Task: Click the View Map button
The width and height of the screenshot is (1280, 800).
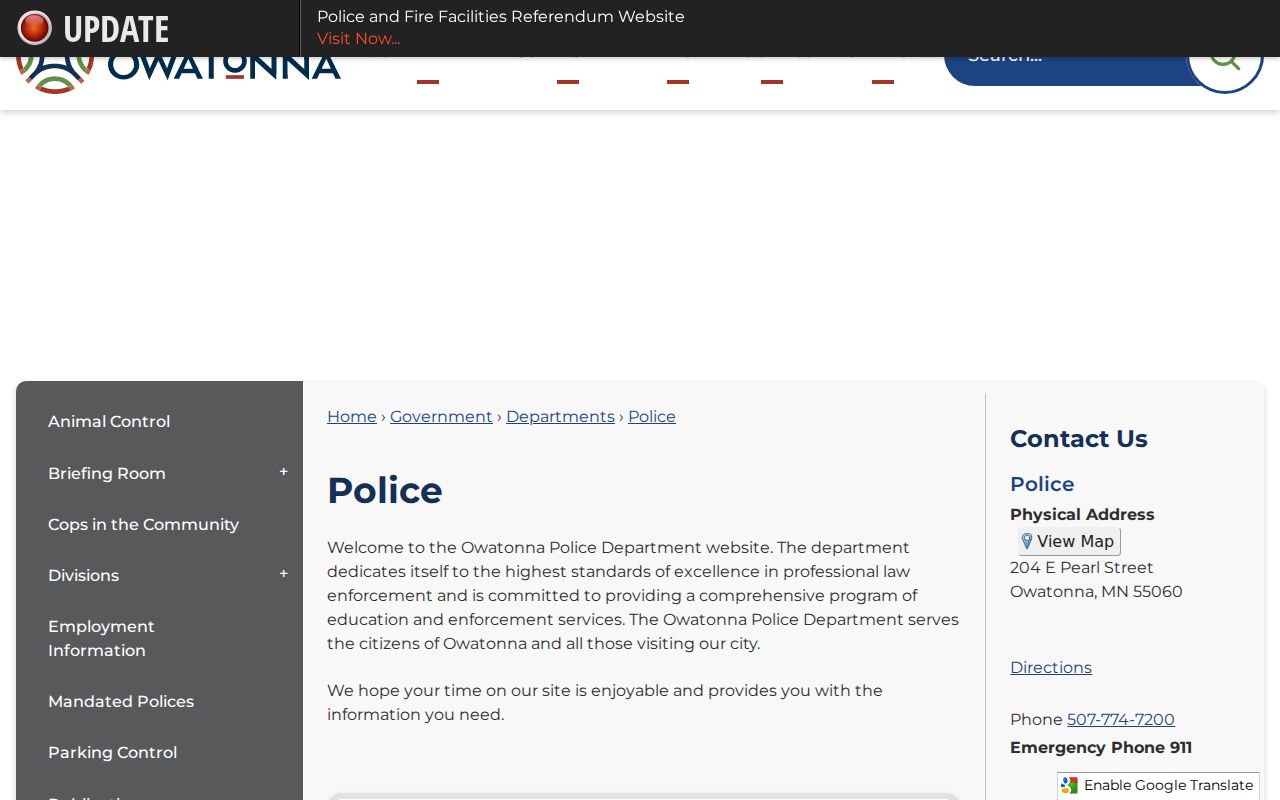Action: click(x=1069, y=541)
